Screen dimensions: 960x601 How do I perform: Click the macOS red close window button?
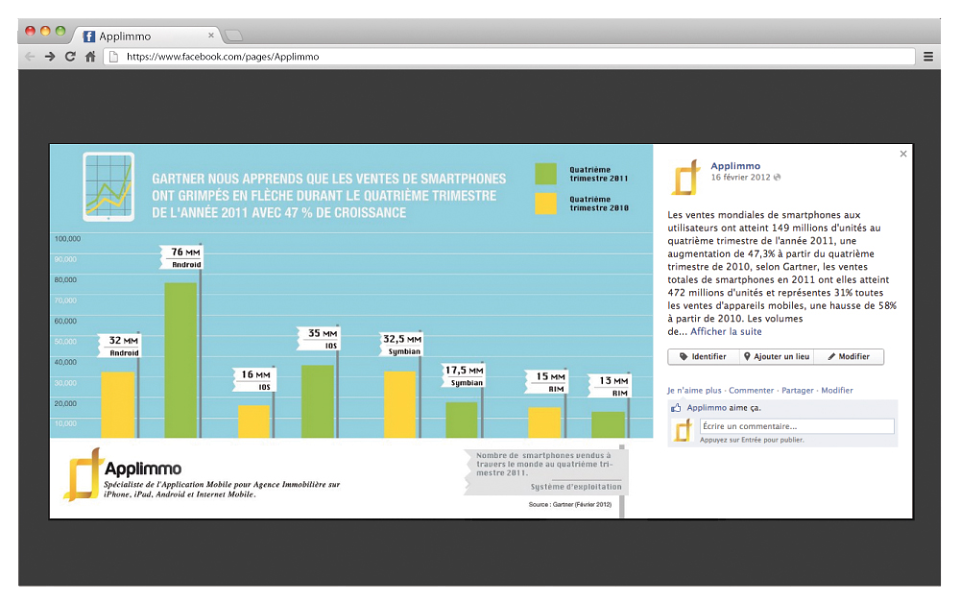pos(30,31)
